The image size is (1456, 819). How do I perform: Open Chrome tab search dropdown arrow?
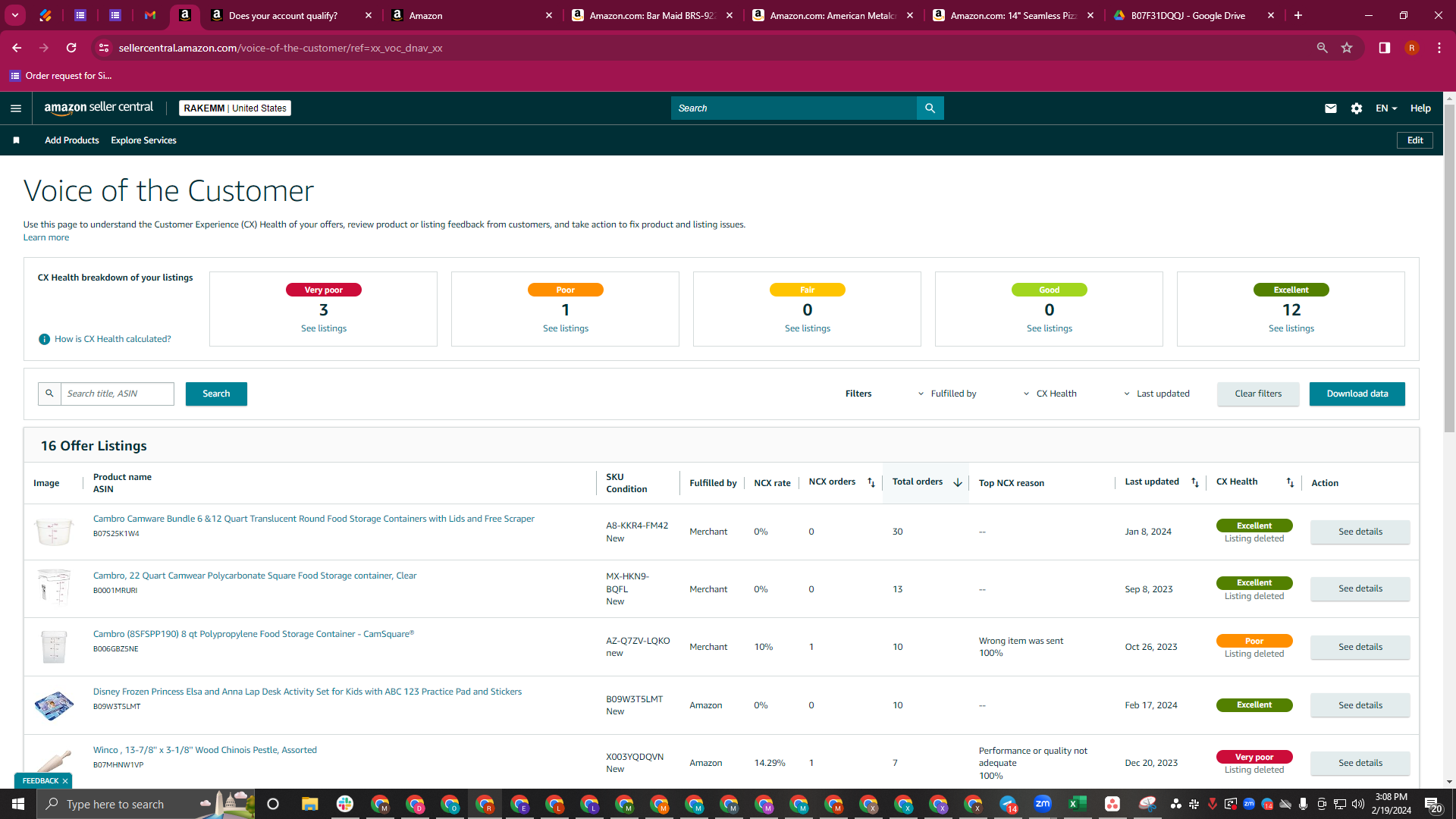coord(15,15)
